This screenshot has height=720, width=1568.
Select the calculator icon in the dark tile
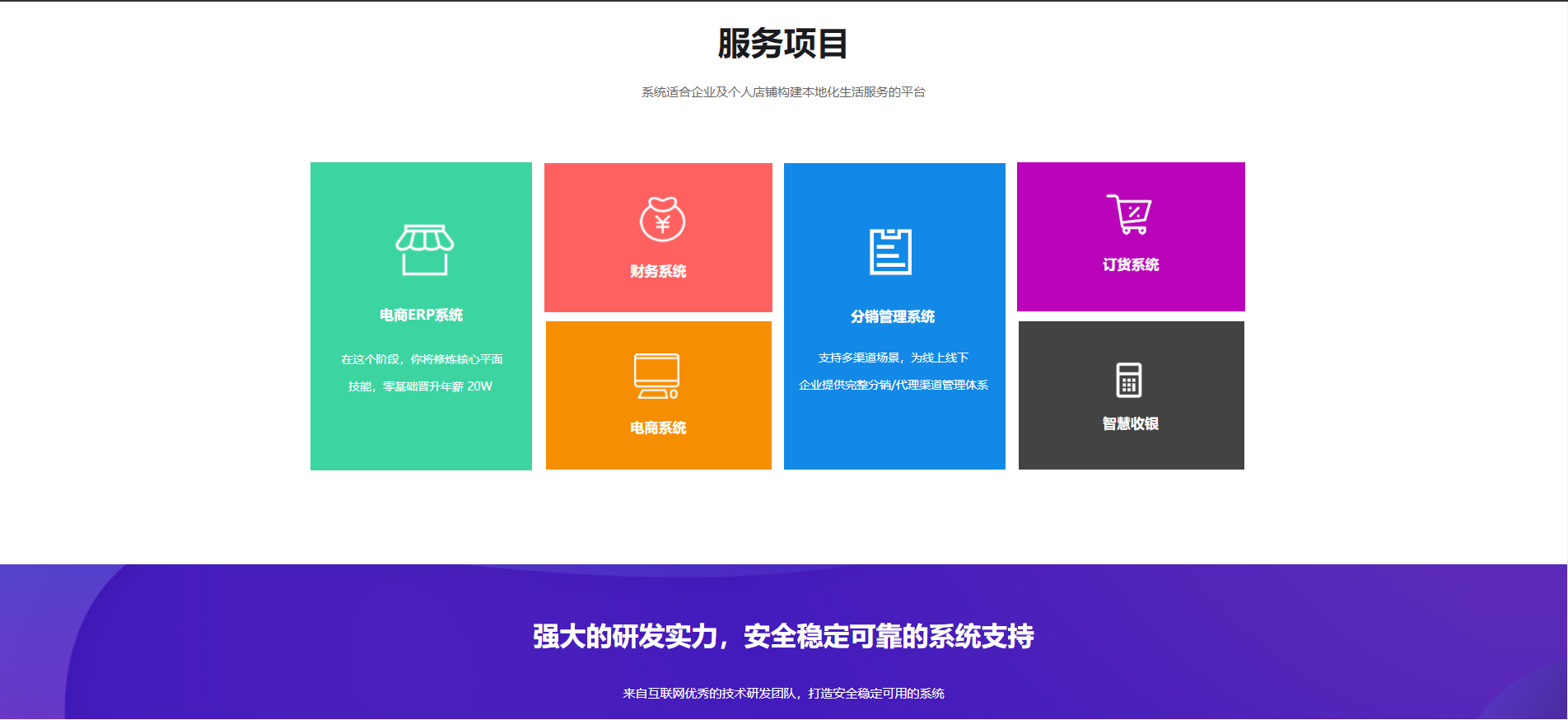pos(1129,380)
